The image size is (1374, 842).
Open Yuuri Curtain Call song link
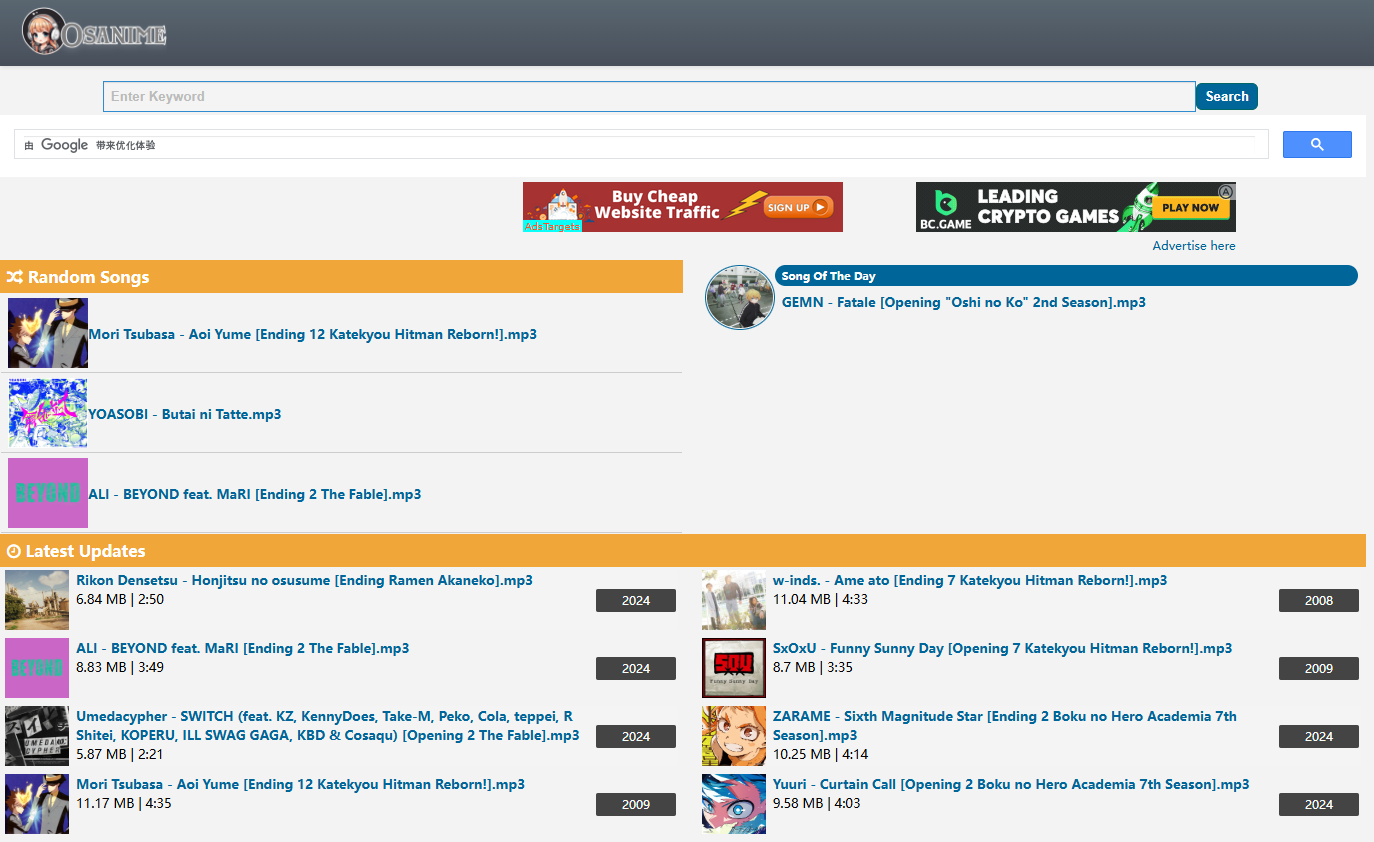click(1010, 784)
